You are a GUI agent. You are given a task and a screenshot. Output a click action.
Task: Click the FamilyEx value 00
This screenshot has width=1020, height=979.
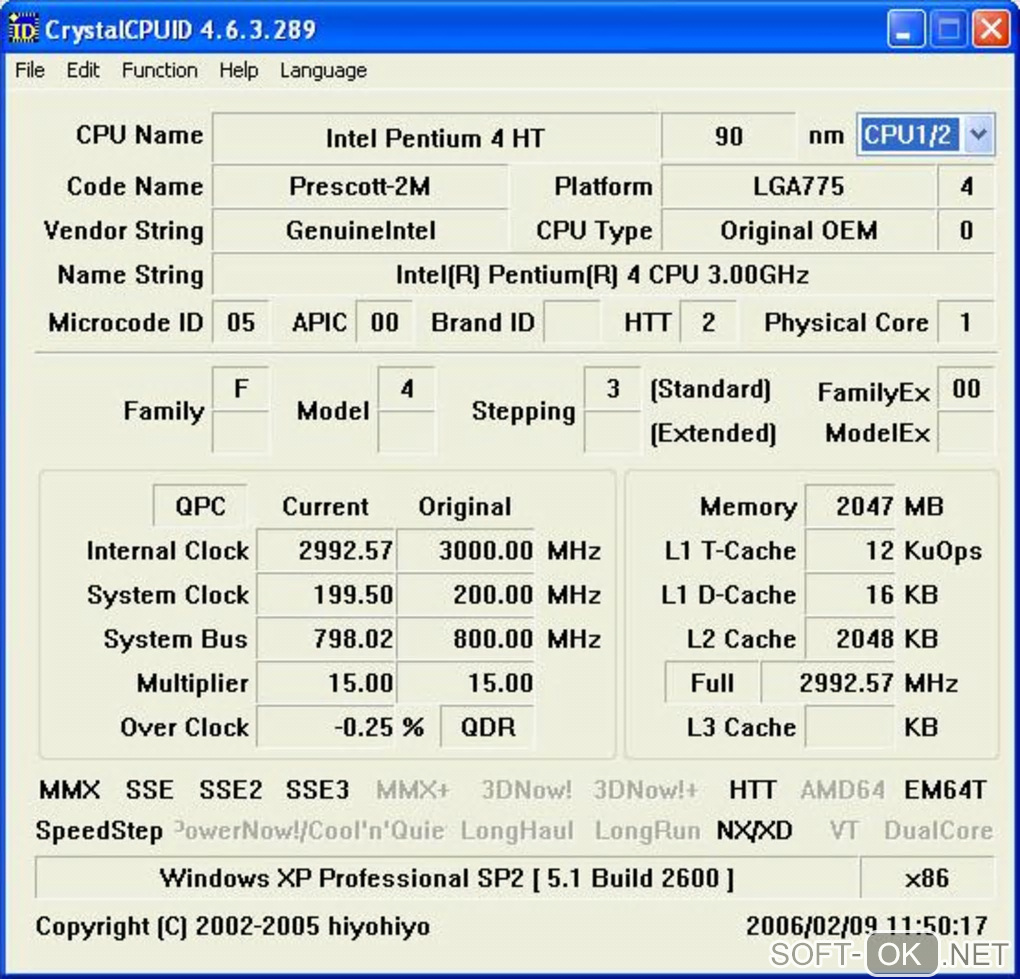click(x=966, y=389)
